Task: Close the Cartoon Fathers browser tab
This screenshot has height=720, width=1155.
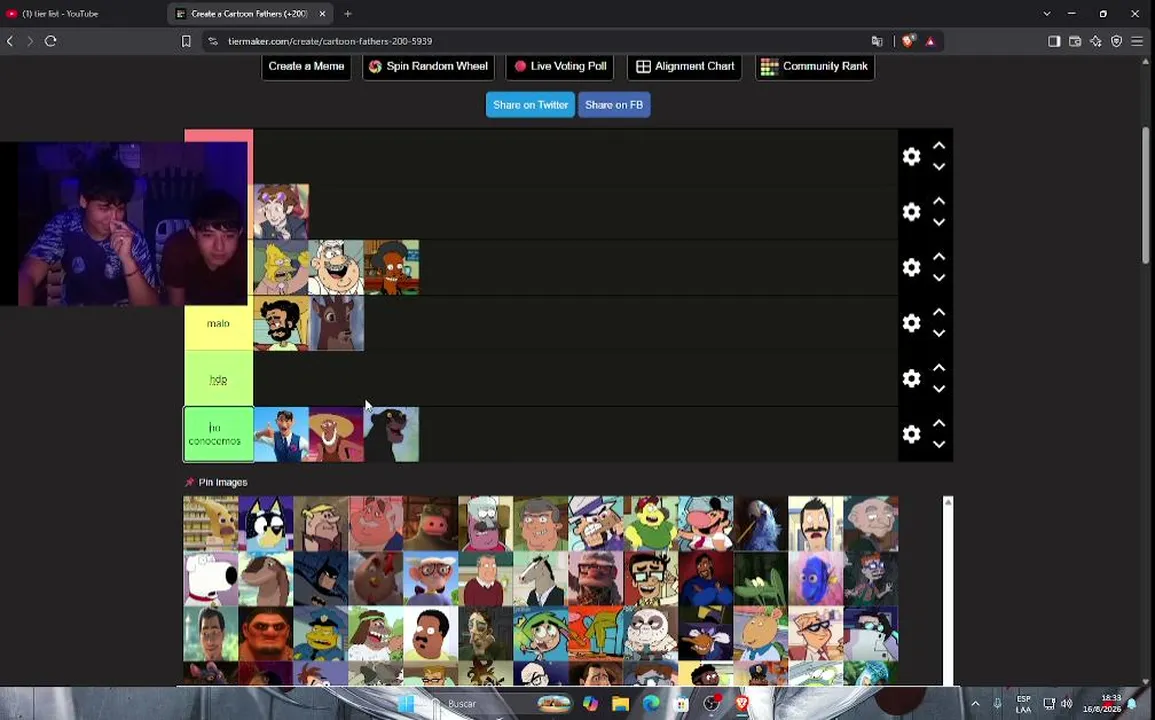Action: tap(322, 14)
